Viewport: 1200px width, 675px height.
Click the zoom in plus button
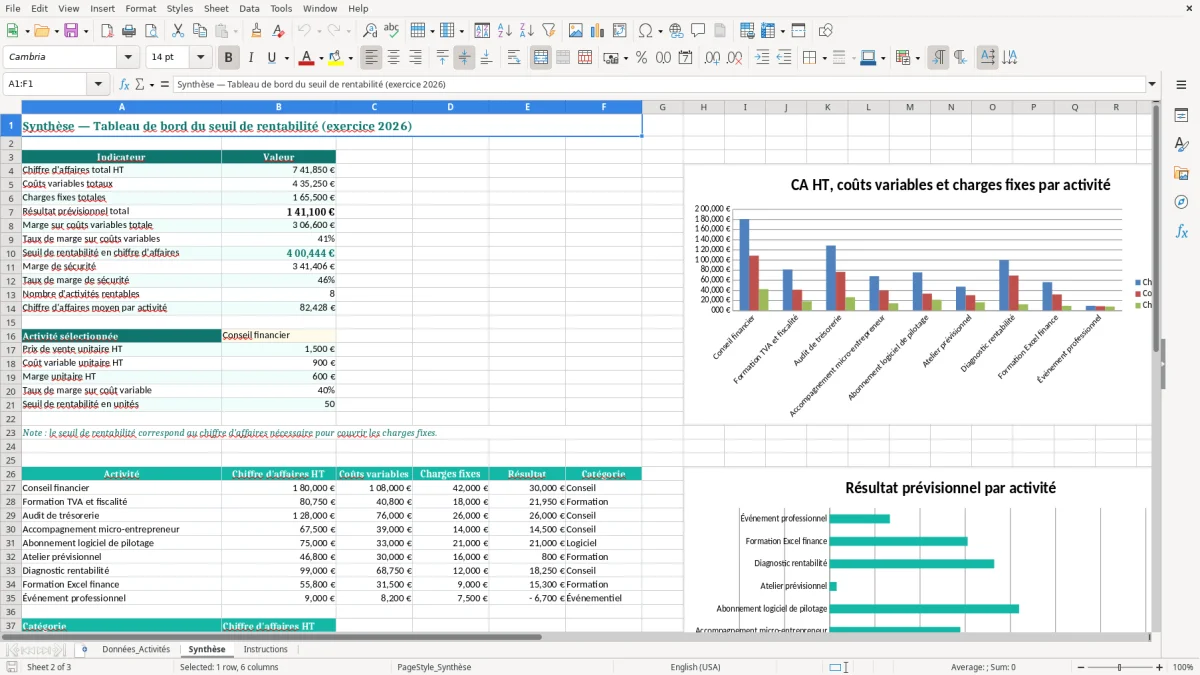tap(1160, 667)
